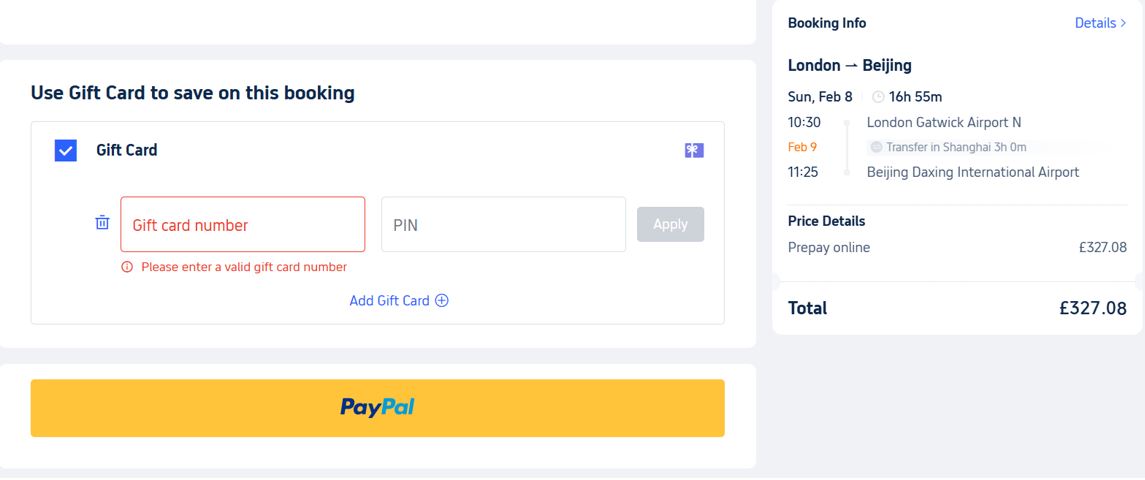Click the invalid gift card error message
The width and height of the screenshot is (1145, 480).
pyautogui.click(x=244, y=267)
